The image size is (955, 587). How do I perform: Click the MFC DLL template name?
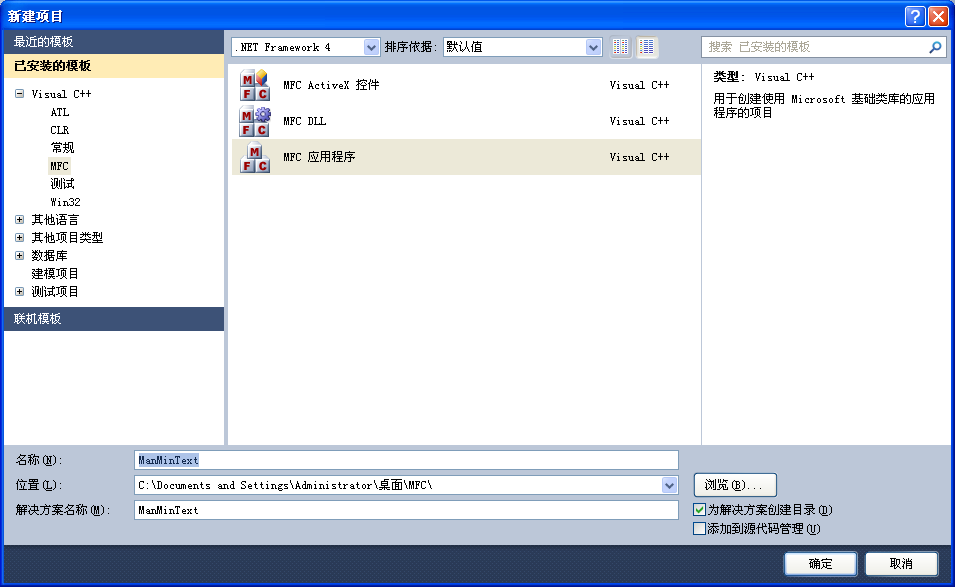tap(305, 121)
